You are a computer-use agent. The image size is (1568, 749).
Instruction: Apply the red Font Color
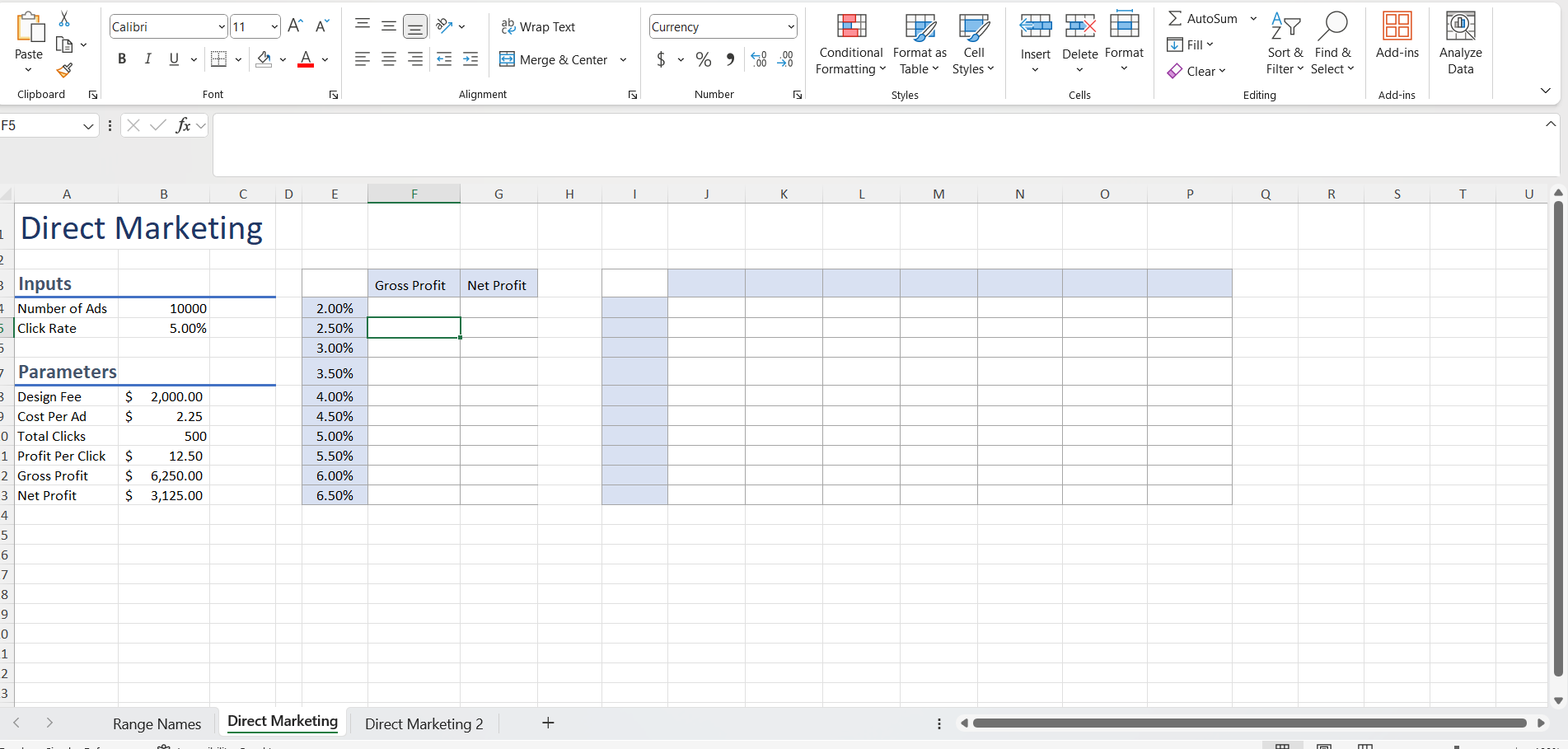pos(306,59)
